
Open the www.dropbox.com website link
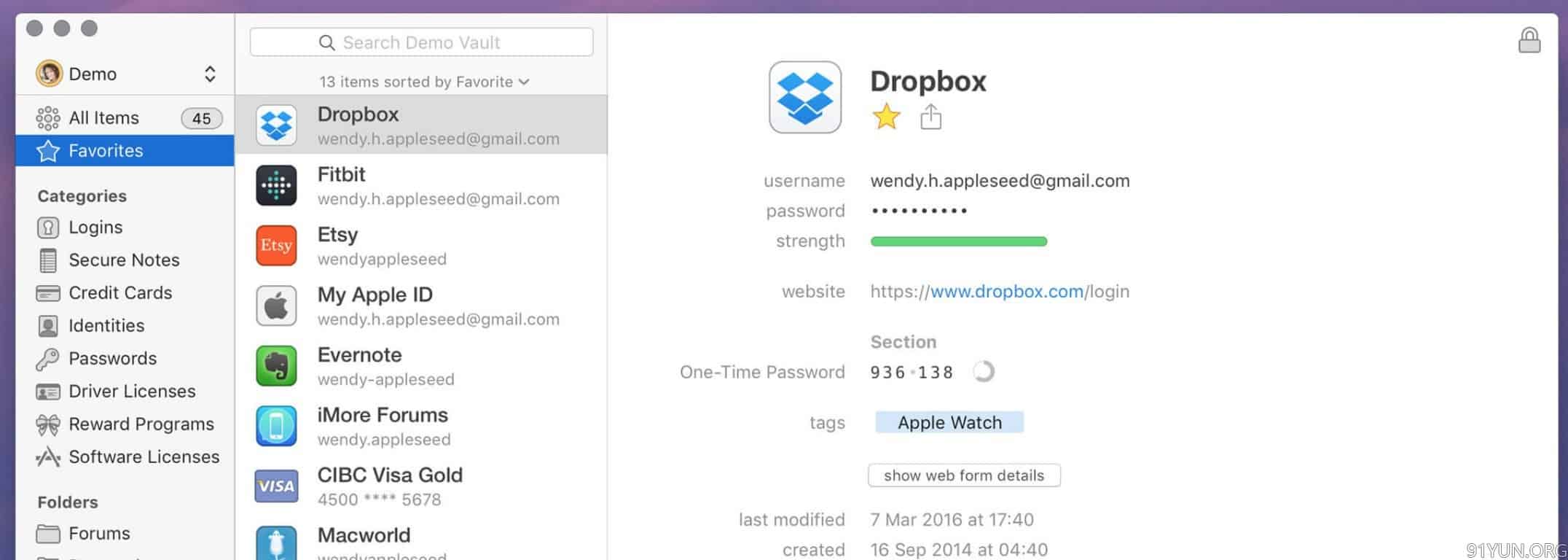pos(1007,292)
